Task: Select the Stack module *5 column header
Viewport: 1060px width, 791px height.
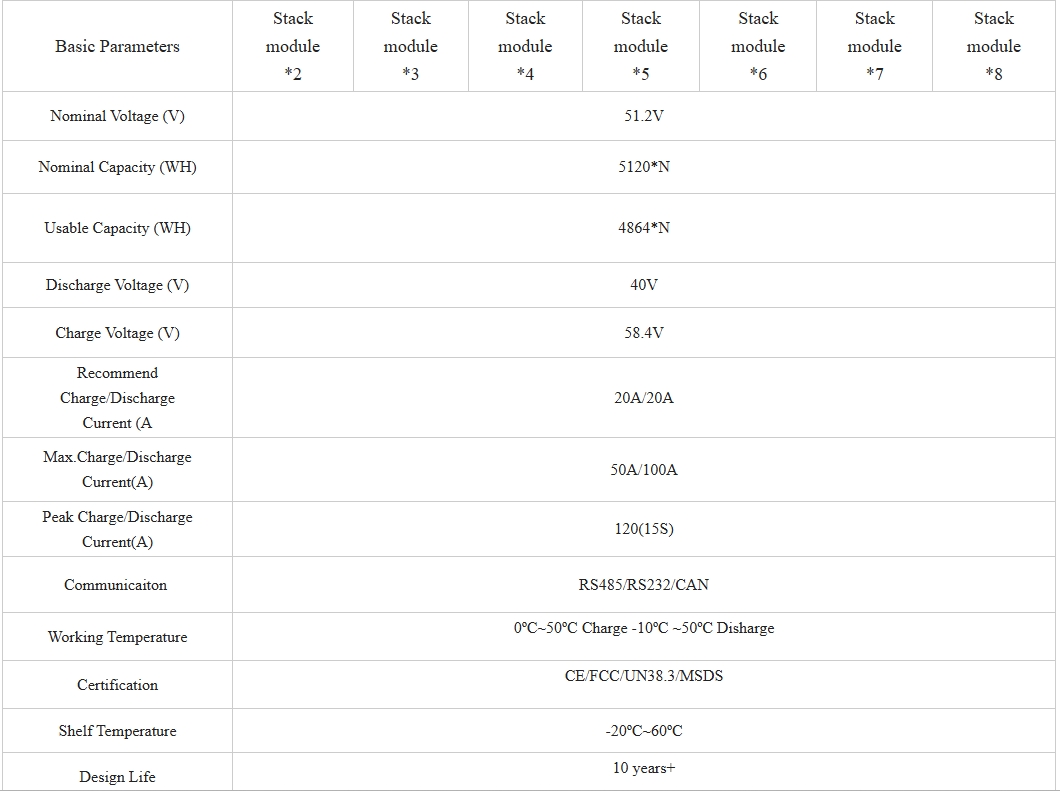Action: 641,46
